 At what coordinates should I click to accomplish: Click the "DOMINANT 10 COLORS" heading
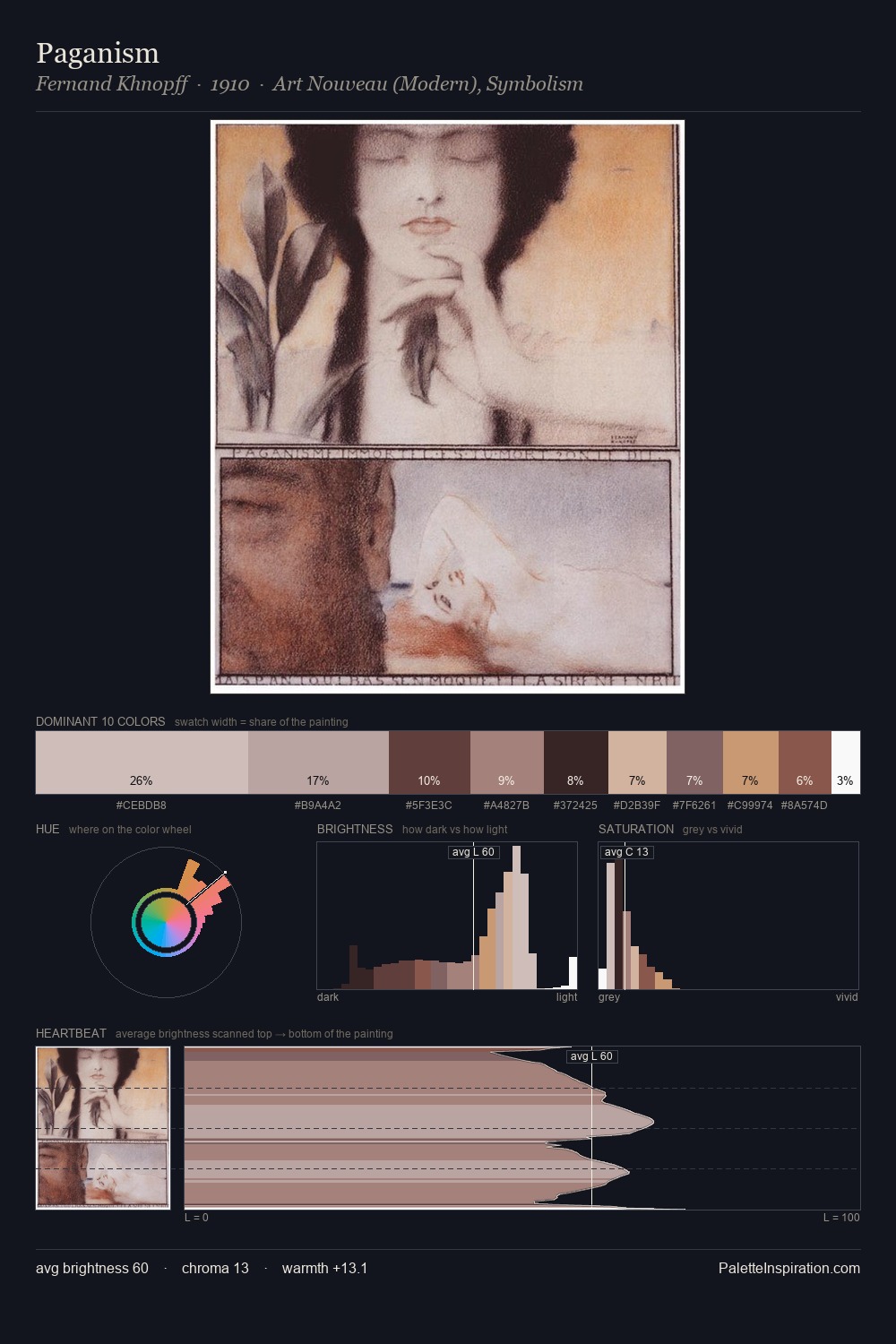[100, 721]
